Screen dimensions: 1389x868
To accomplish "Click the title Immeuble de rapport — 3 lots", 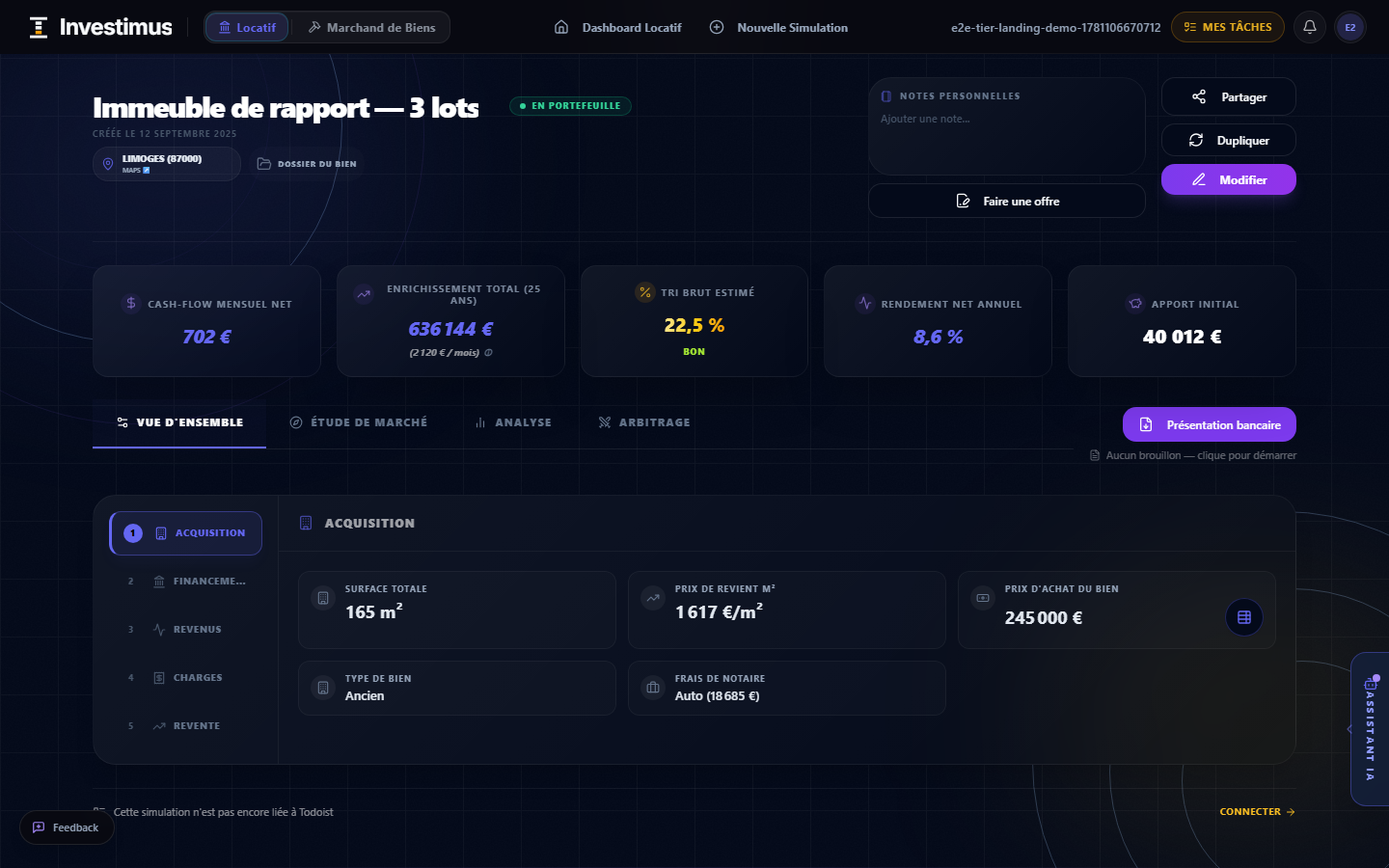I will tap(286, 107).
